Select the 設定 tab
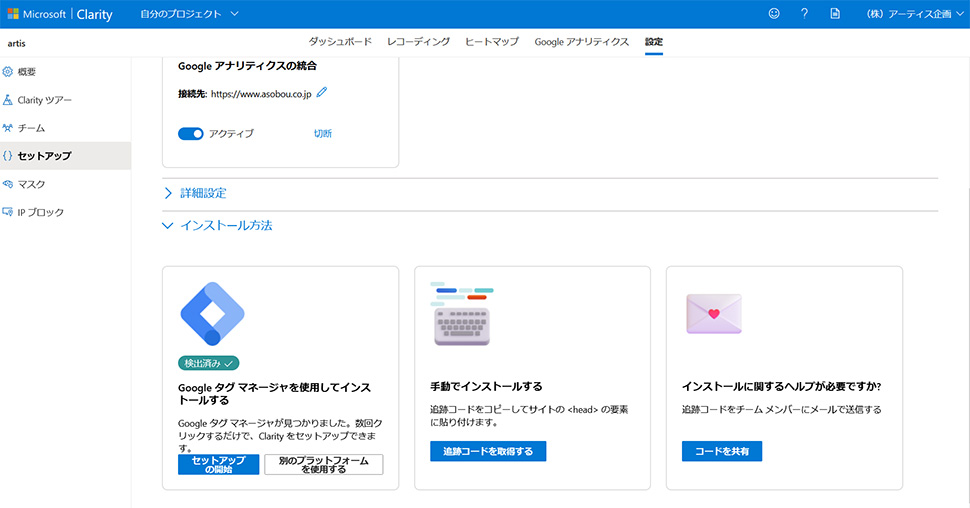 pyautogui.click(x=654, y=42)
